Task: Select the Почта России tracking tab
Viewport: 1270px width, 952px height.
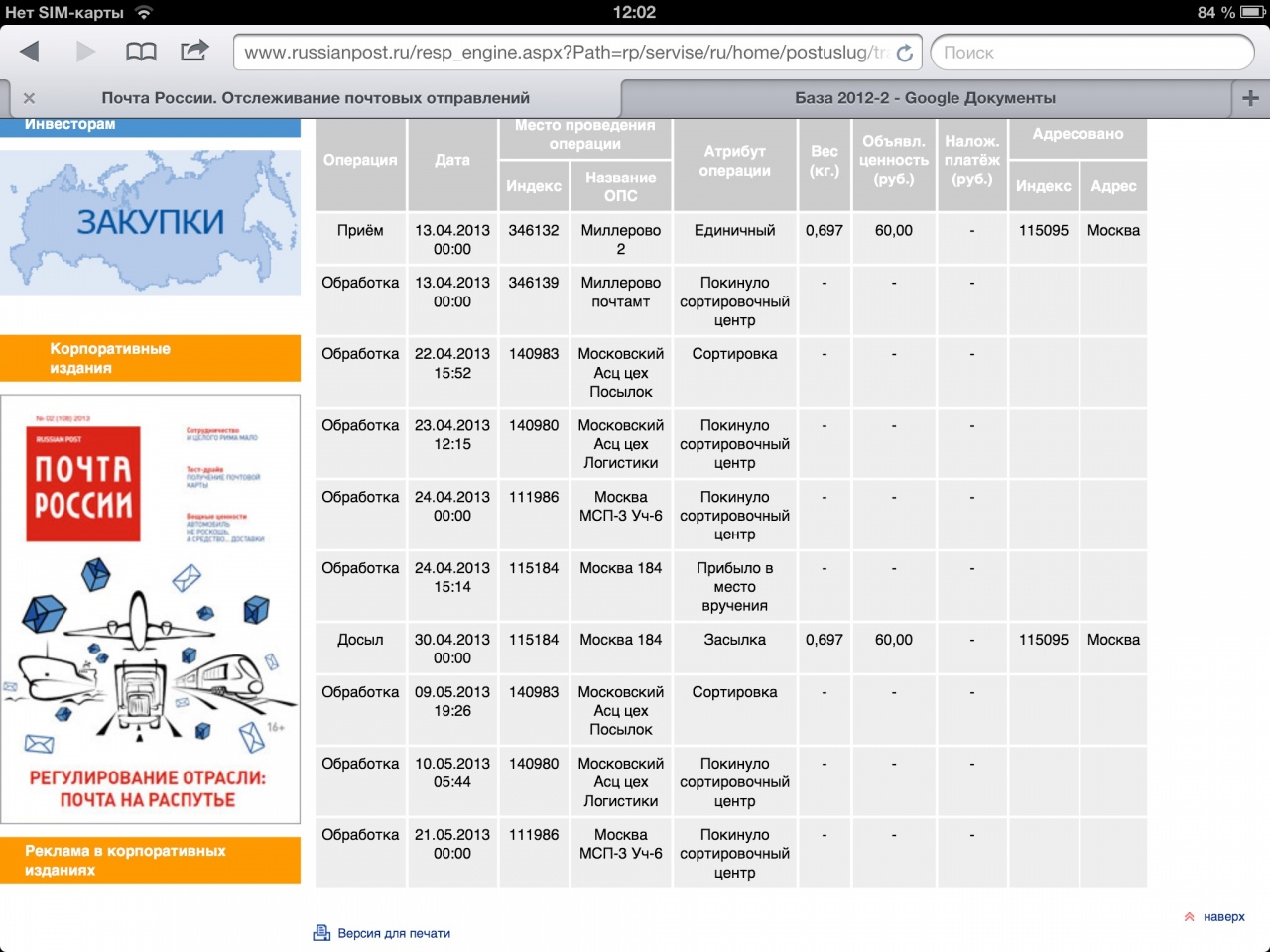Action: (316, 98)
